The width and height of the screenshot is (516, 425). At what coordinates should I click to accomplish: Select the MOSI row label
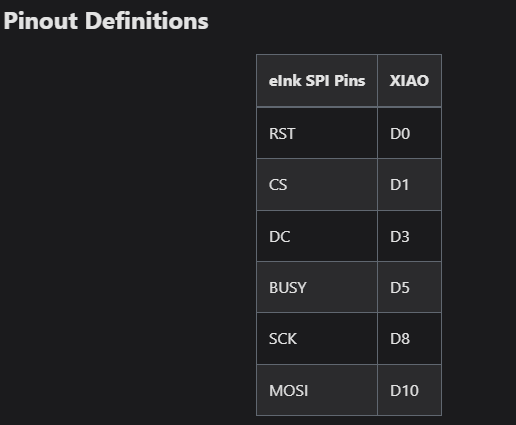(x=317, y=390)
